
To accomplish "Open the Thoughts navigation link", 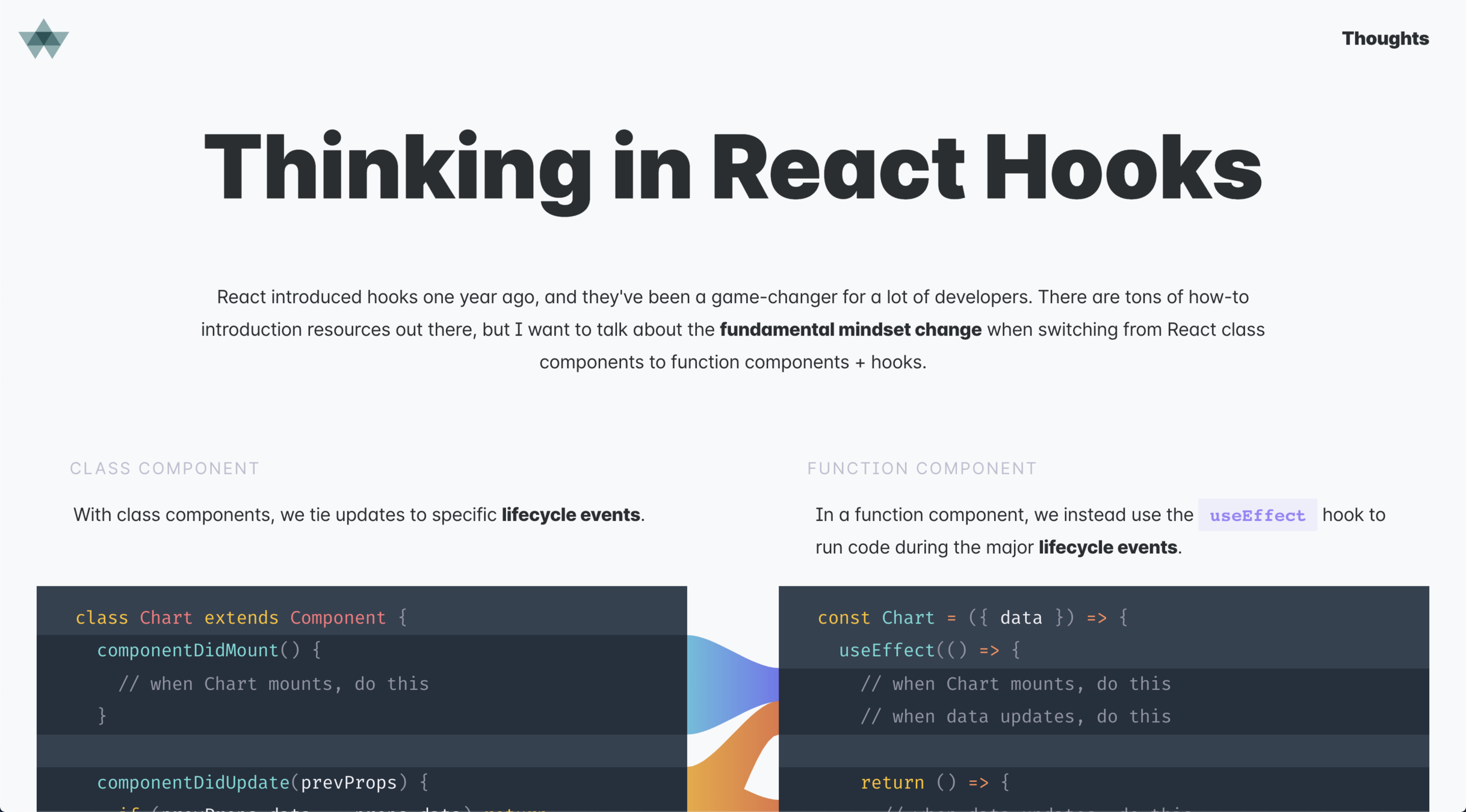I will click(1384, 38).
